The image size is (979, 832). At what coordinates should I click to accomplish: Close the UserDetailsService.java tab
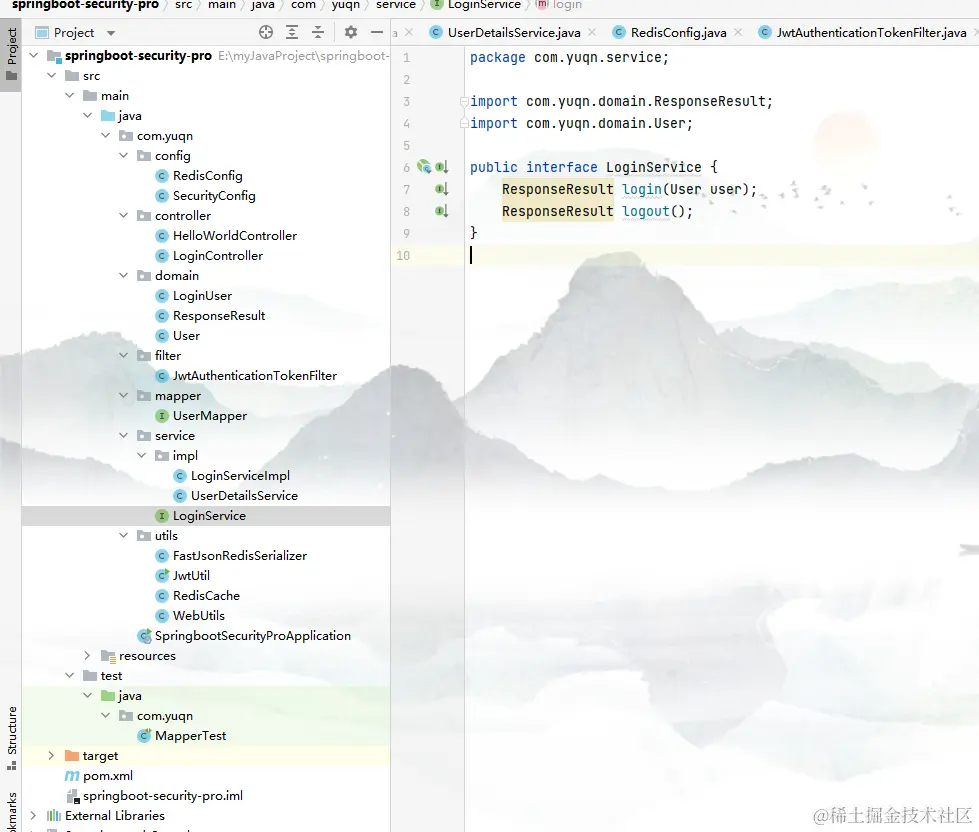pyautogui.click(x=592, y=32)
